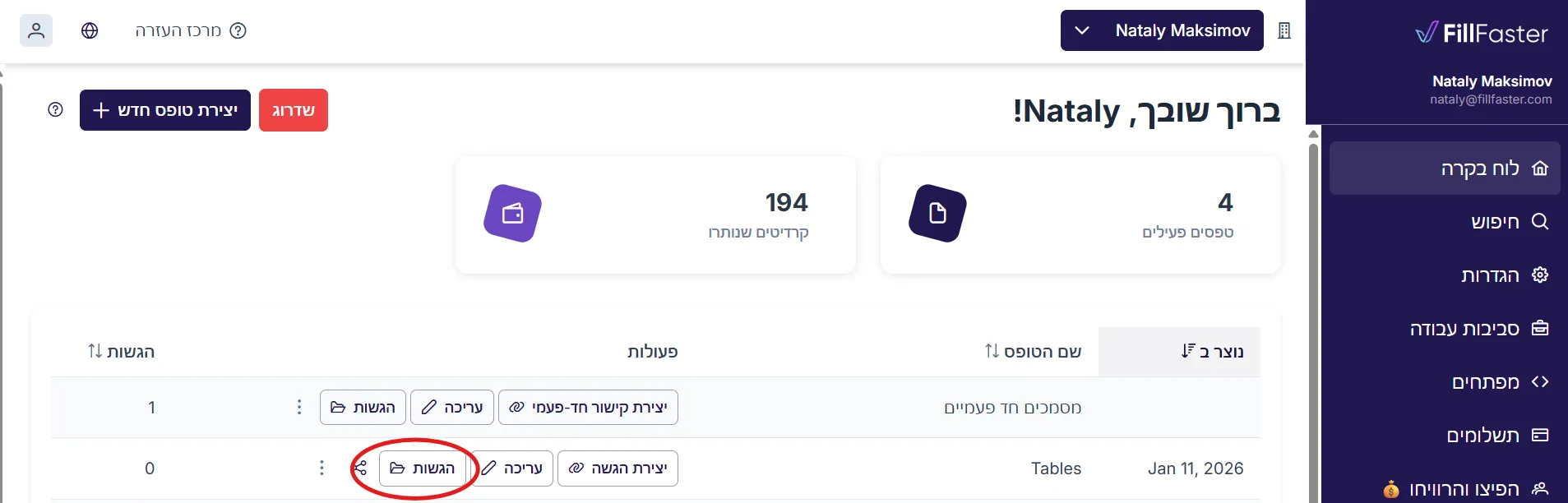Sort table by הגשות column

pos(121,352)
